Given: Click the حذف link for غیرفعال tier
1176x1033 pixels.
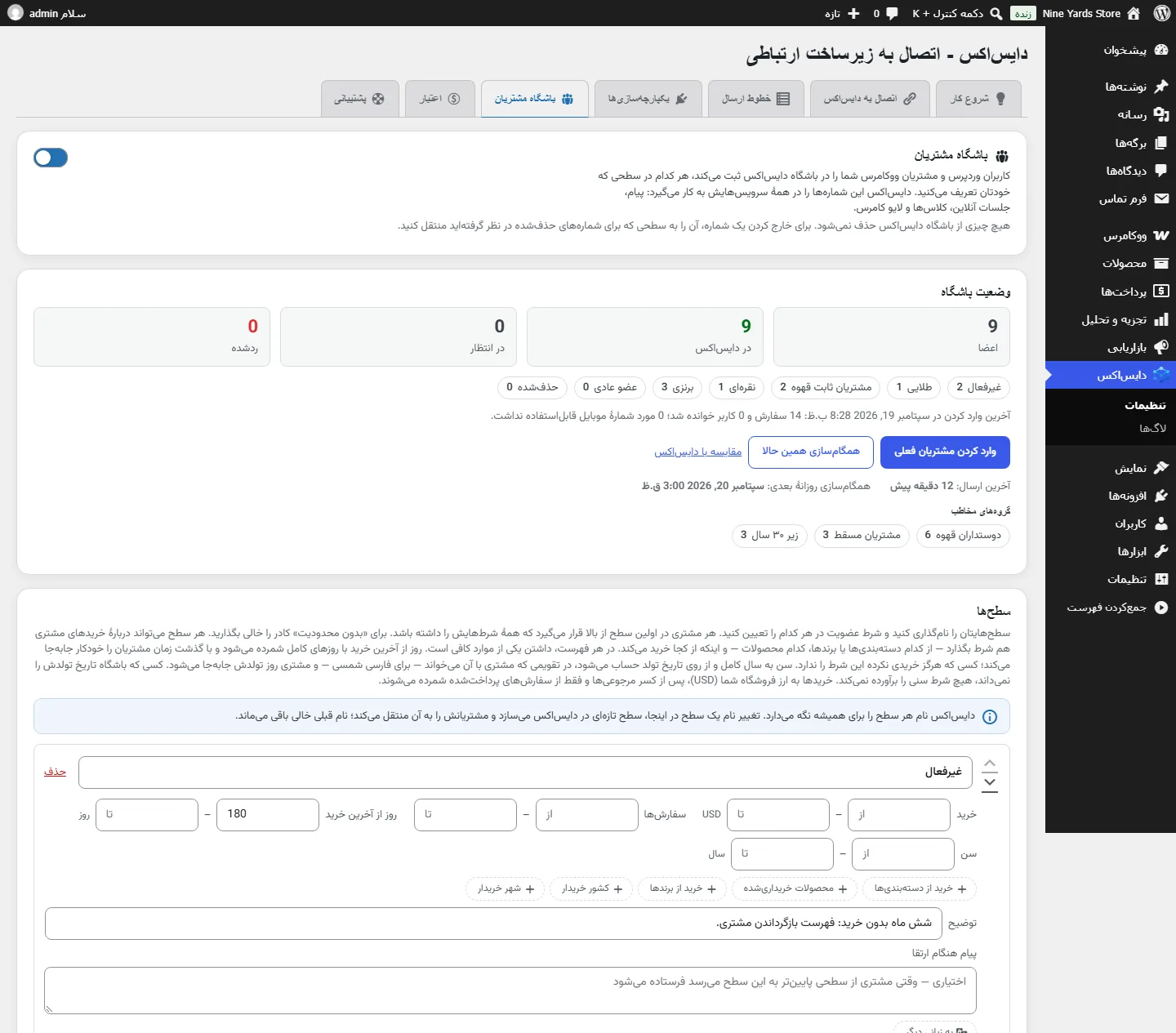Looking at the screenshot, I should [55, 772].
